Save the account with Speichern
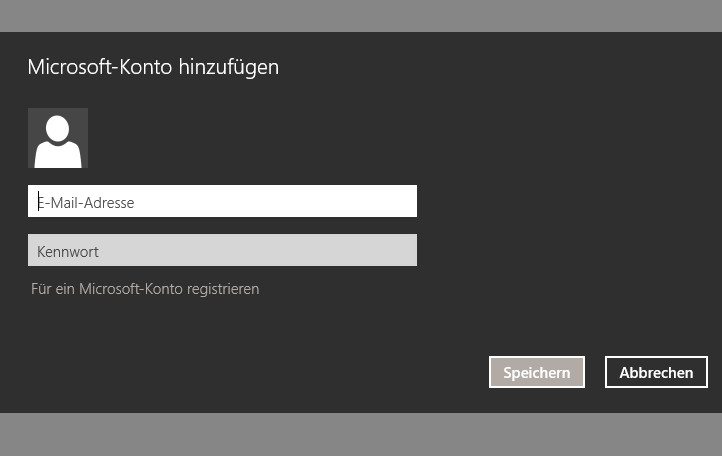Viewport: 722px width, 456px height. 537,372
